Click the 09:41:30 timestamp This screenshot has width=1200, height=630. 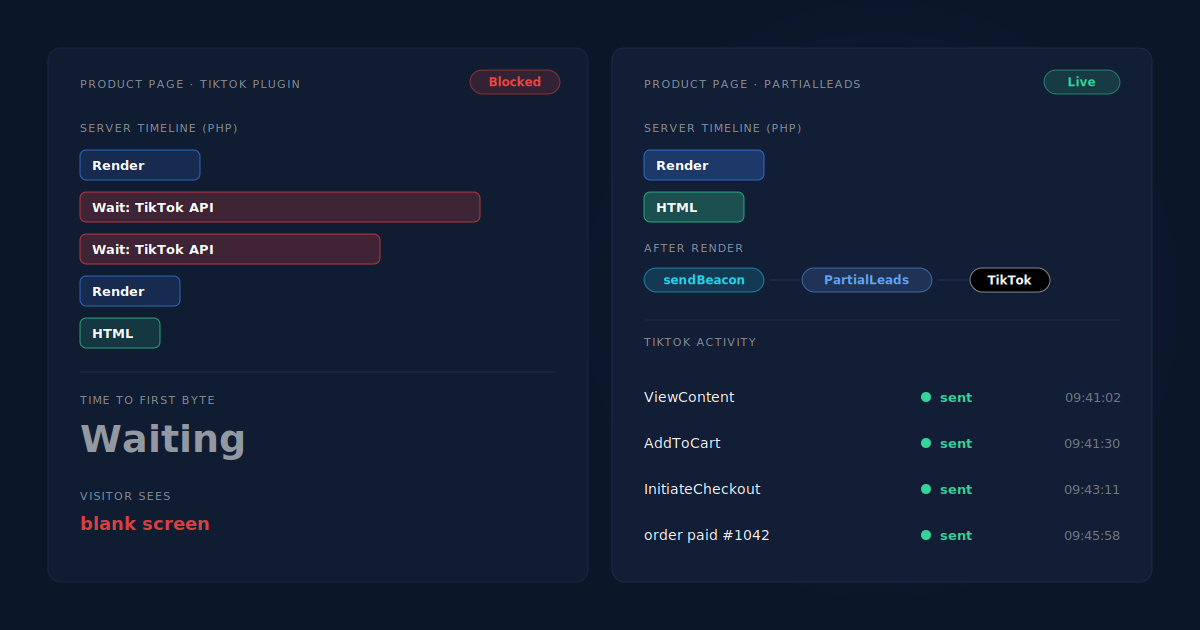(x=1092, y=443)
